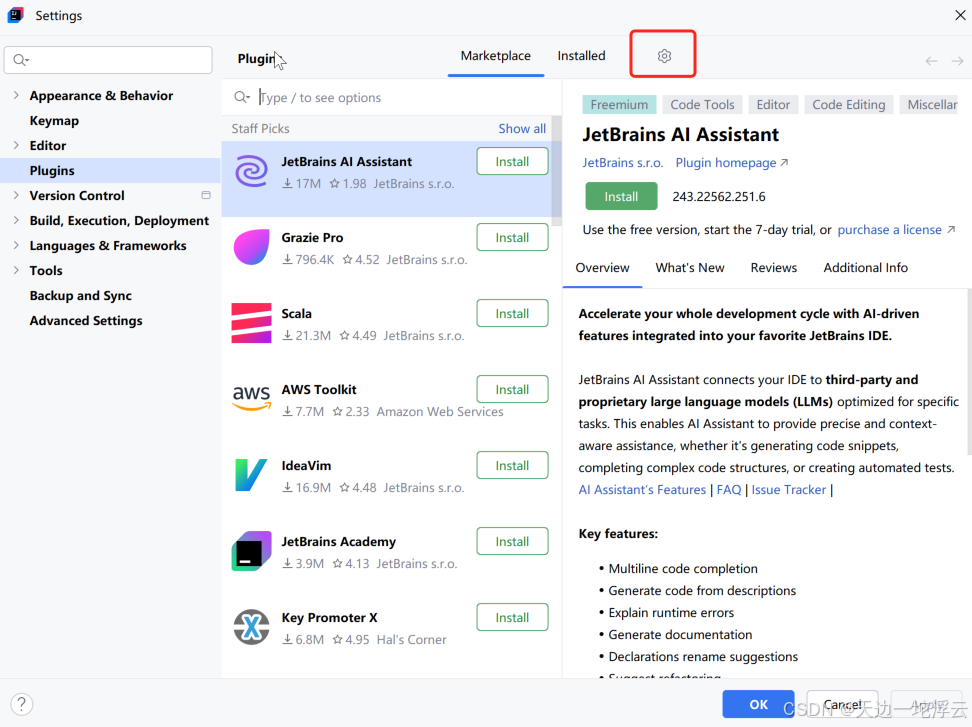Navigate back with the left arrow
This screenshot has height=727, width=972.
[931, 61]
